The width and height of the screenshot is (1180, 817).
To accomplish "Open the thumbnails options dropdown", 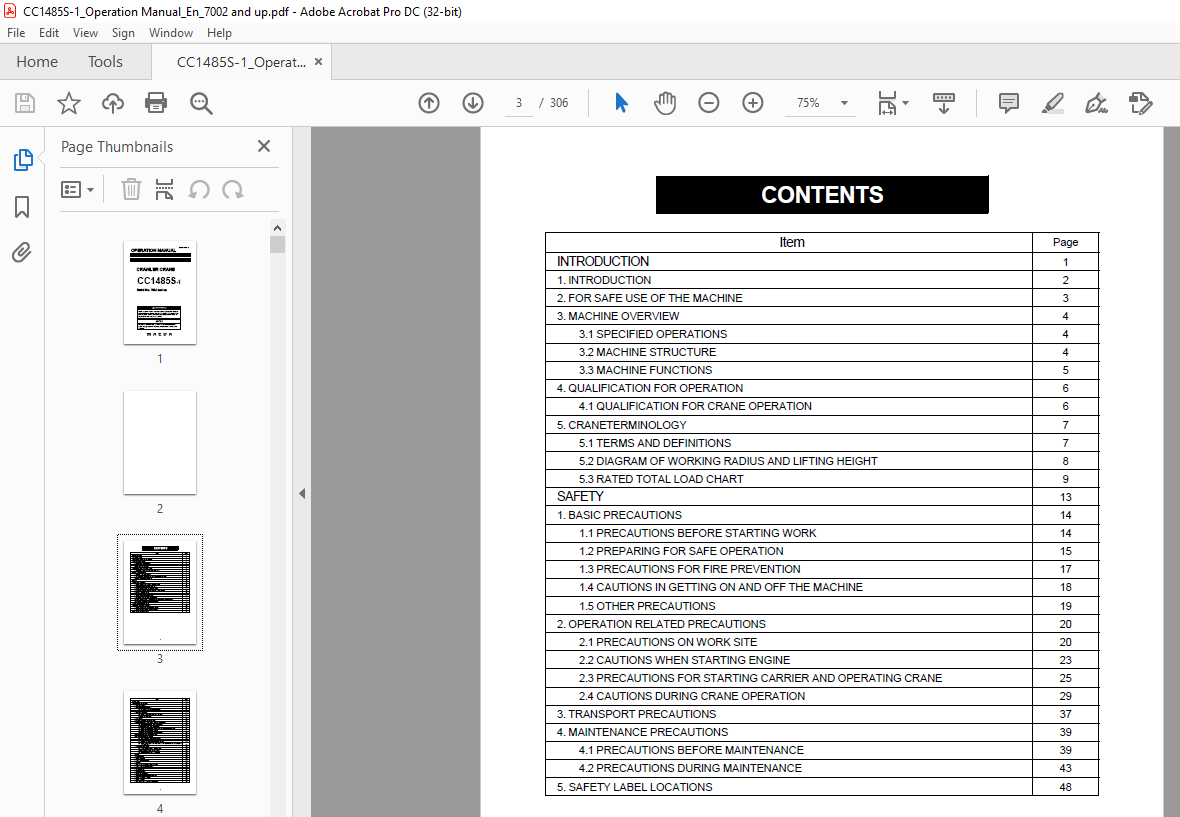I will [78, 190].
